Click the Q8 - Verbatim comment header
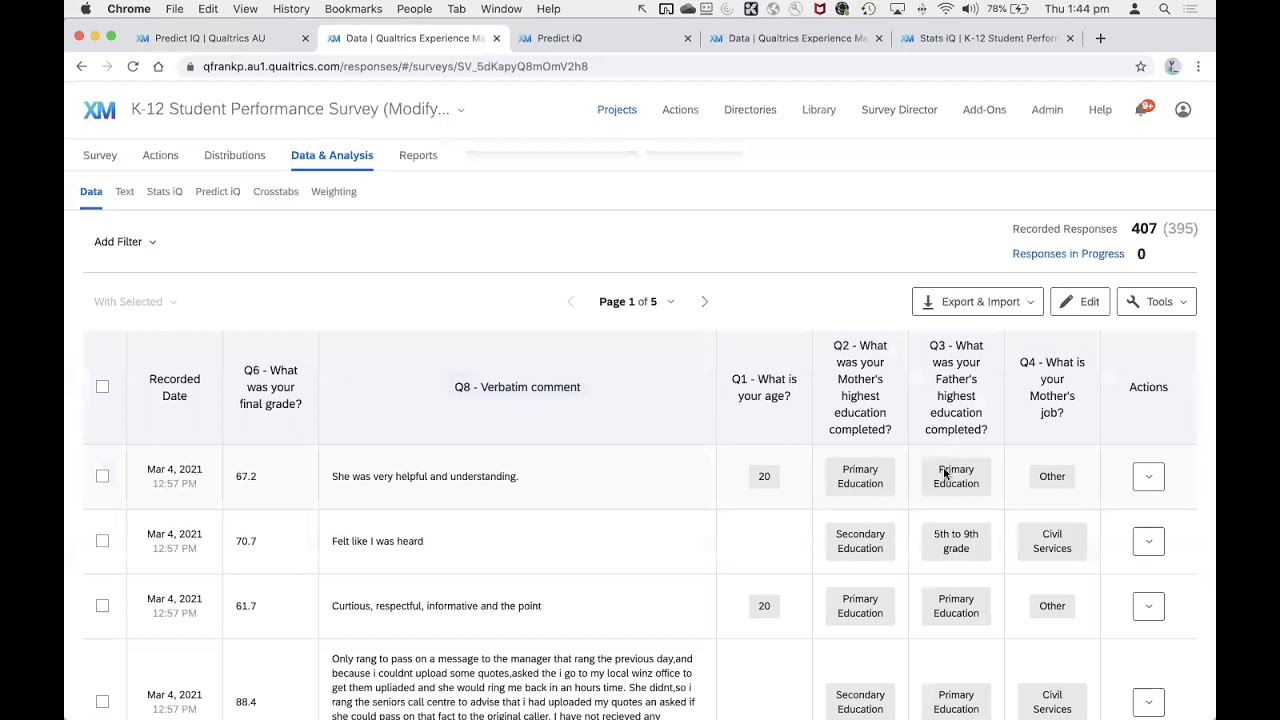The width and height of the screenshot is (1280, 720). coord(517,387)
